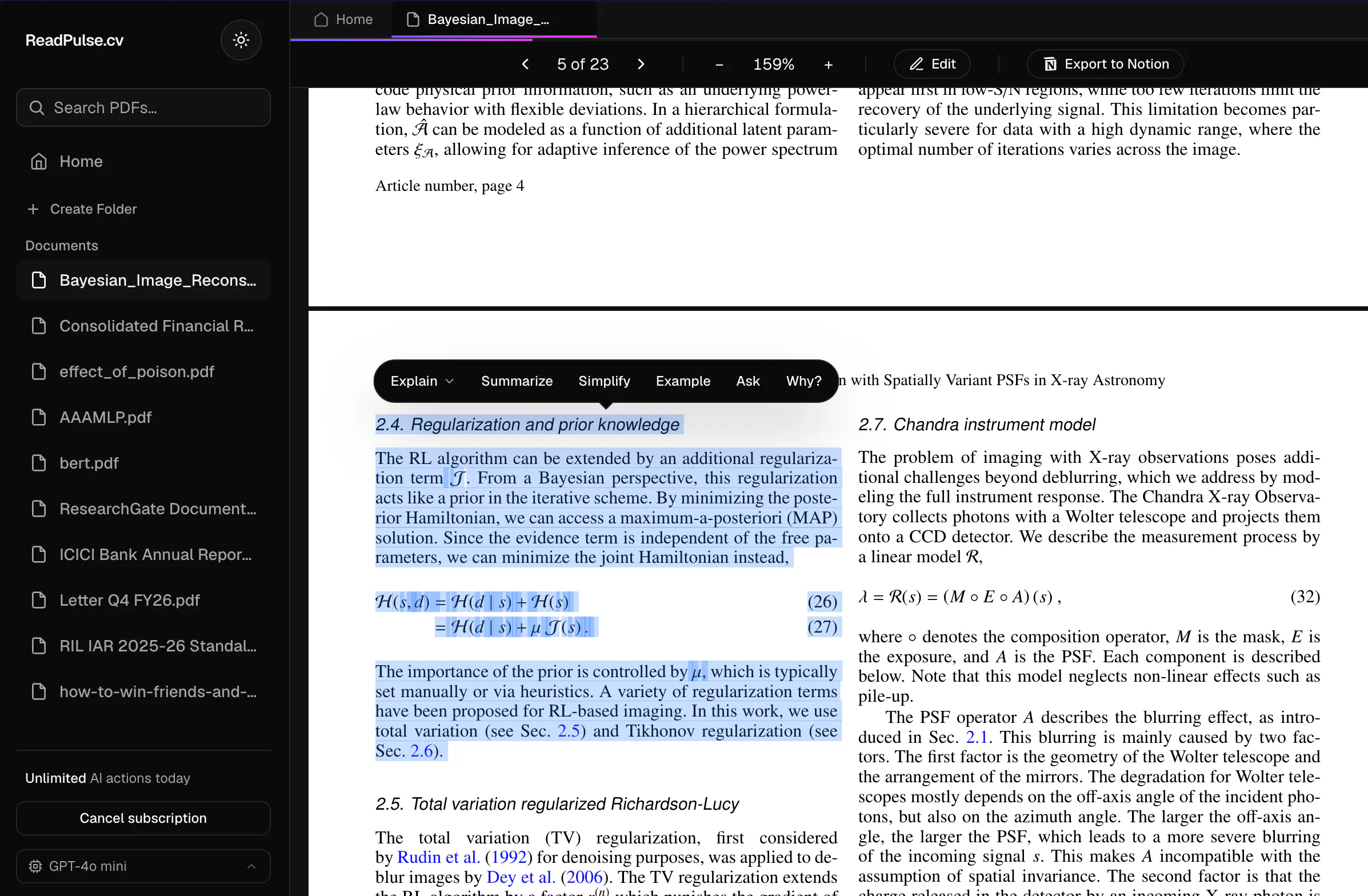Image resolution: width=1368 pixels, height=896 pixels.
Task: Open Consolidated Financial R... document
Action: click(143, 326)
